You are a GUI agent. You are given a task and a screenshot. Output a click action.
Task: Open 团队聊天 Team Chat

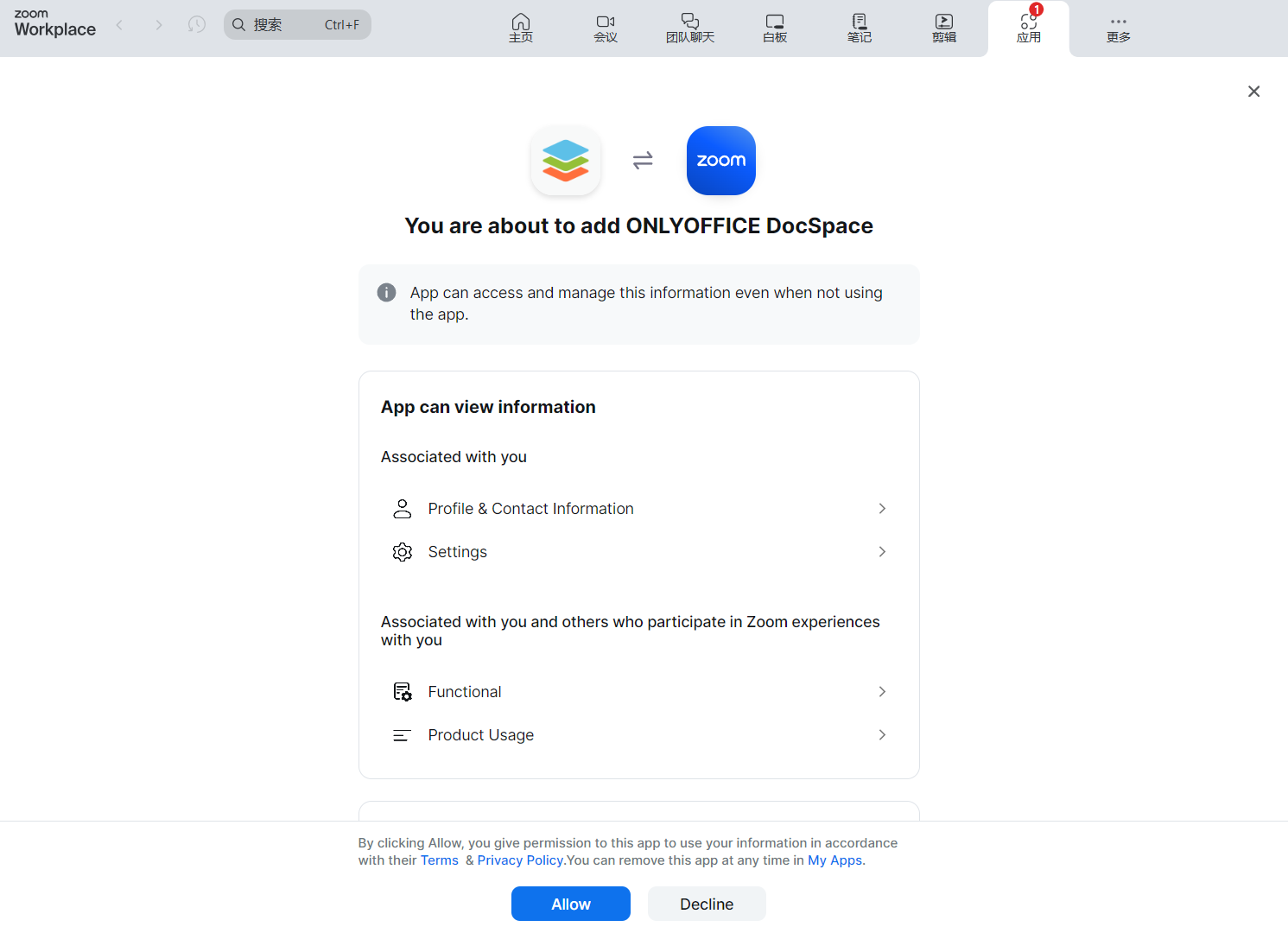[x=690, y=28]
